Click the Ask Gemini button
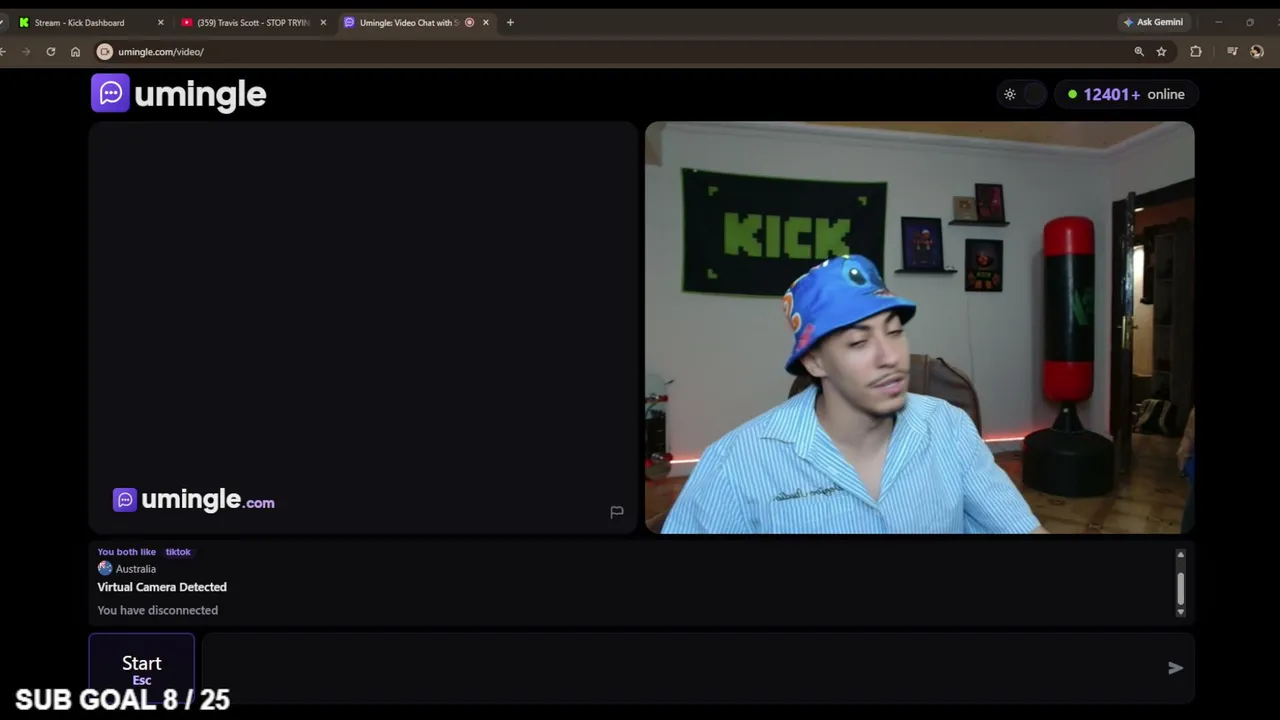This screenshot has width=1280, height=720. [1153, 22]
